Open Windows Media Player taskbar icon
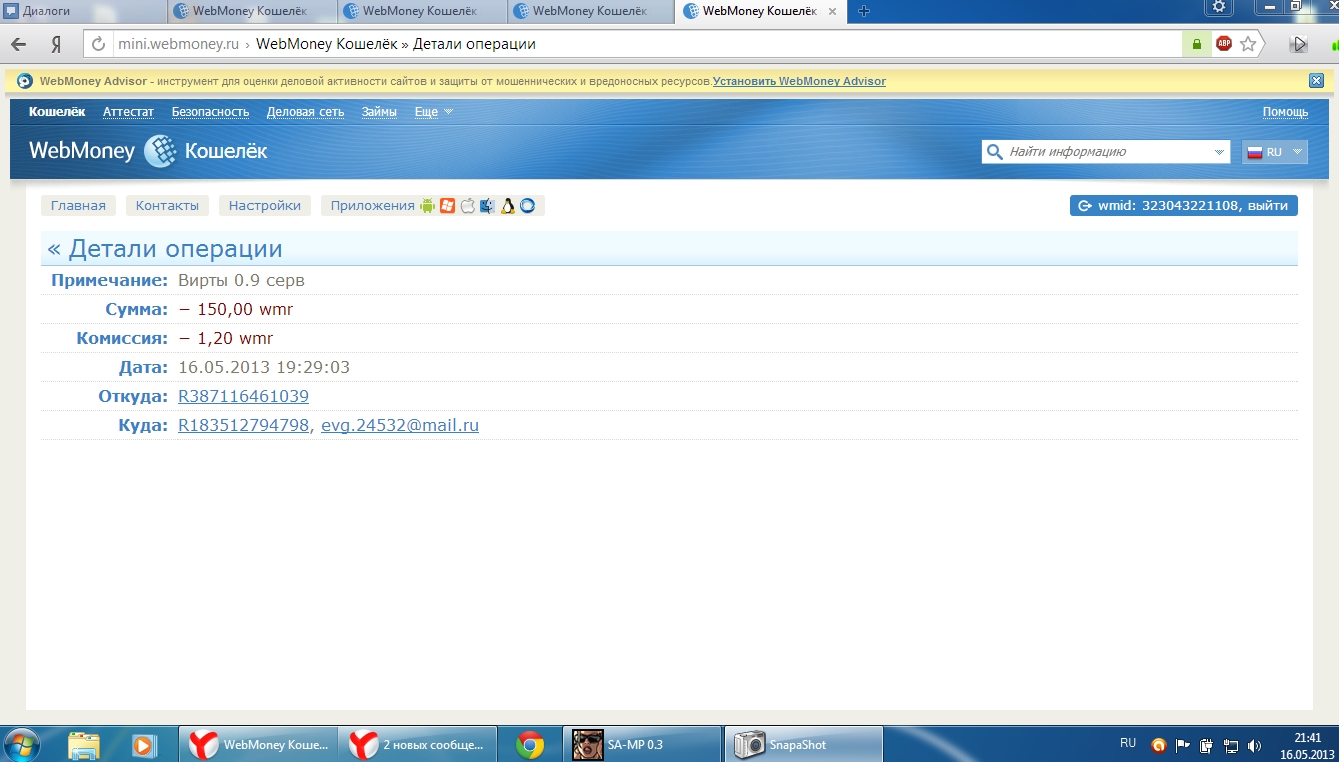This screenshot has width=1339, height=762. [x=143, y=745]
